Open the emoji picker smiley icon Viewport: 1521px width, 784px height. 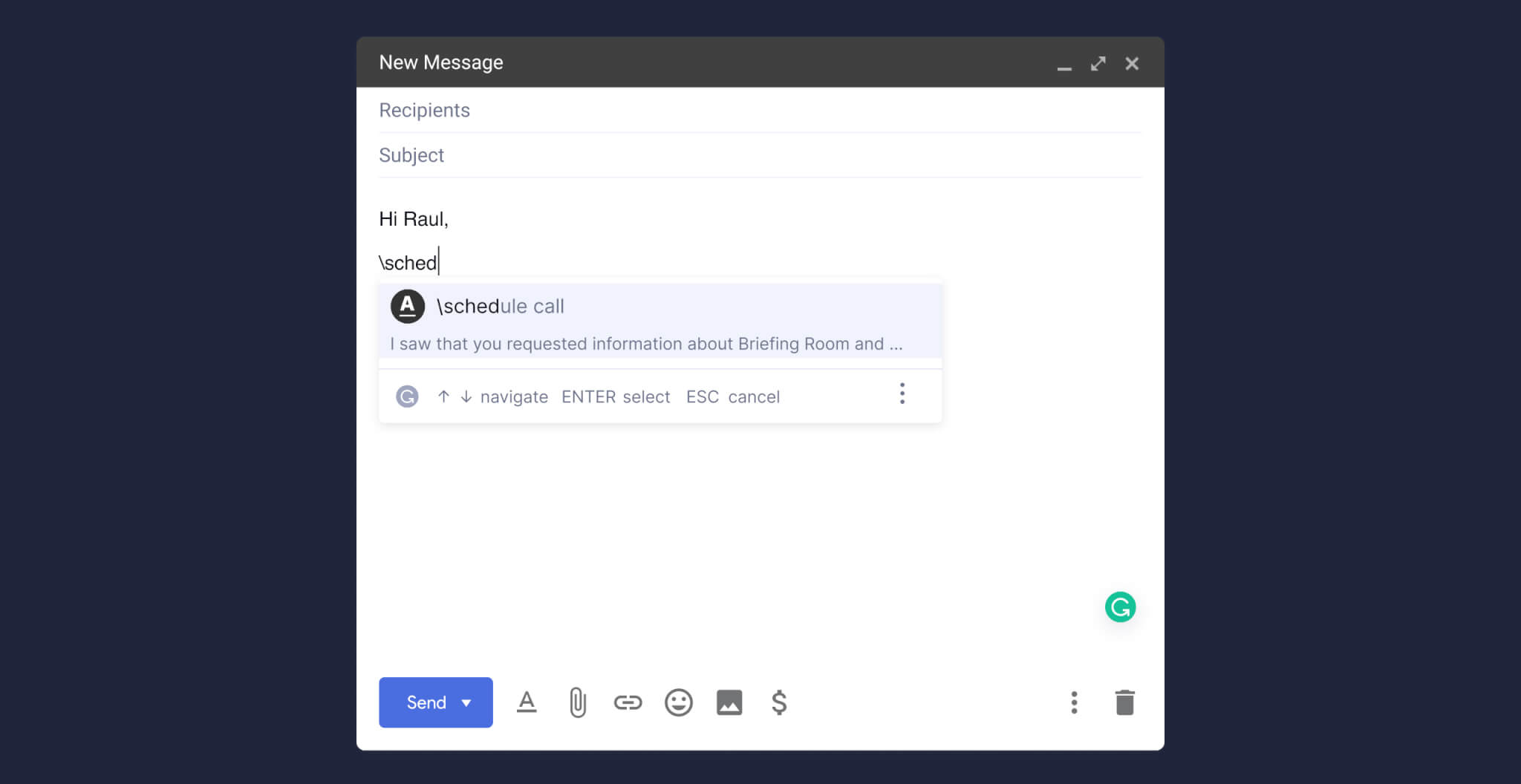(x=678, y=702)
